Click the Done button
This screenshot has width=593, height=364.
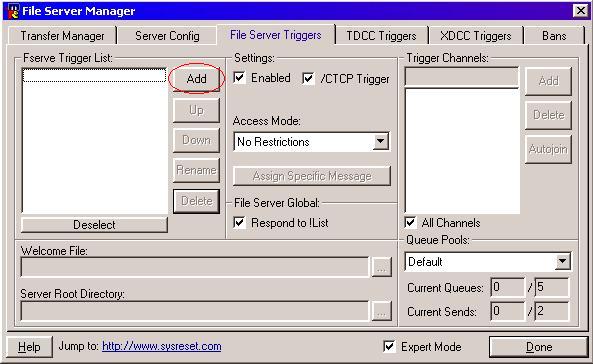click(539, 347)
